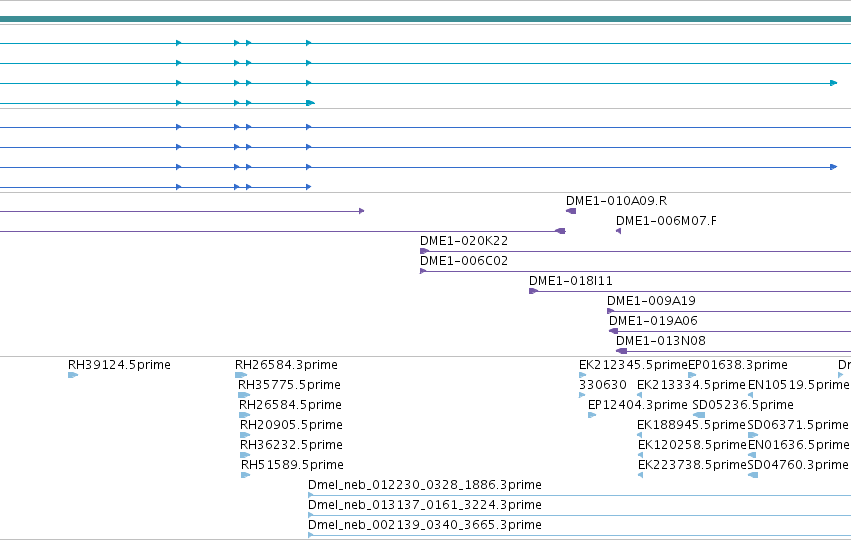Click the DME1-010A09.R label

point(617,201)
